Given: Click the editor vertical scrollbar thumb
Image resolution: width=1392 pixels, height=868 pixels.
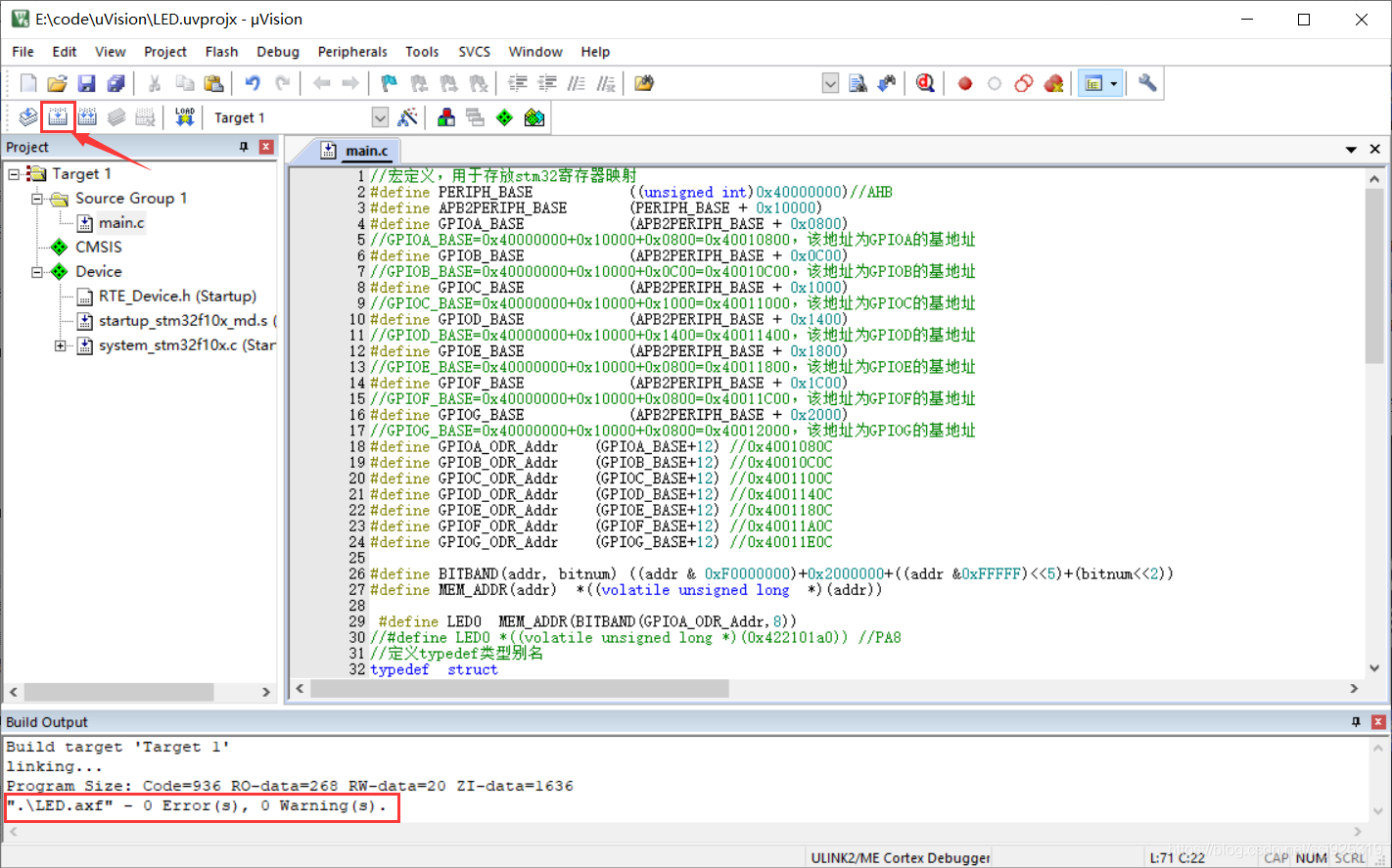Looking at the screenshot, I should click(x=1374, y=276).
